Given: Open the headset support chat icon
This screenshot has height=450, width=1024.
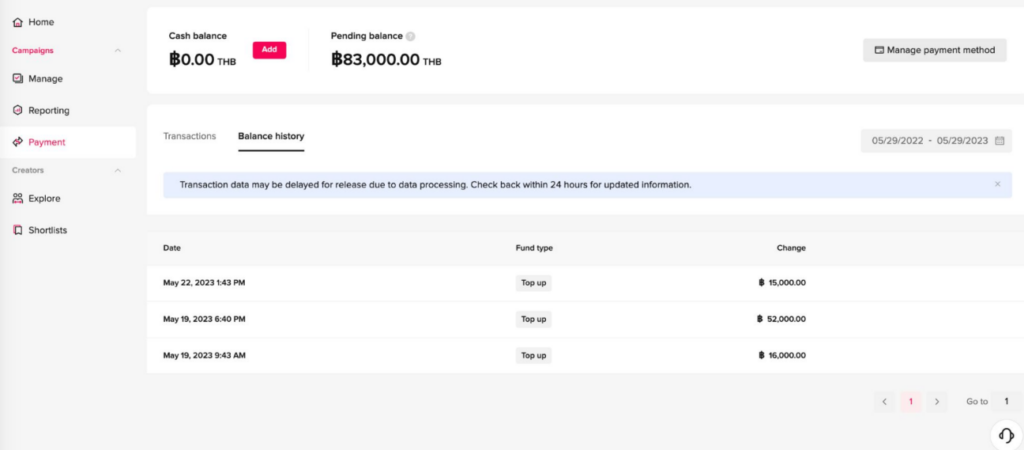Looking at the screenshot, I should pos(1006,435).
